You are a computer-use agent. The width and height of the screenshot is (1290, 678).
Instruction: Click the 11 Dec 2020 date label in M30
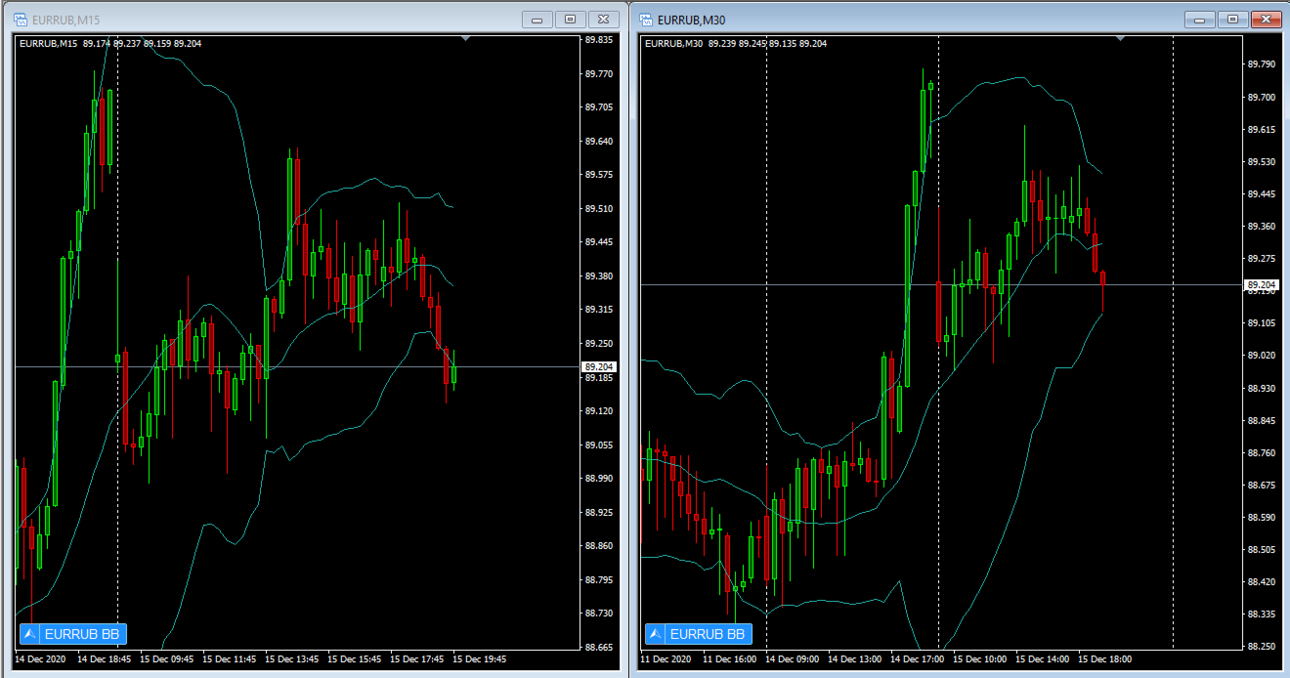665,660
